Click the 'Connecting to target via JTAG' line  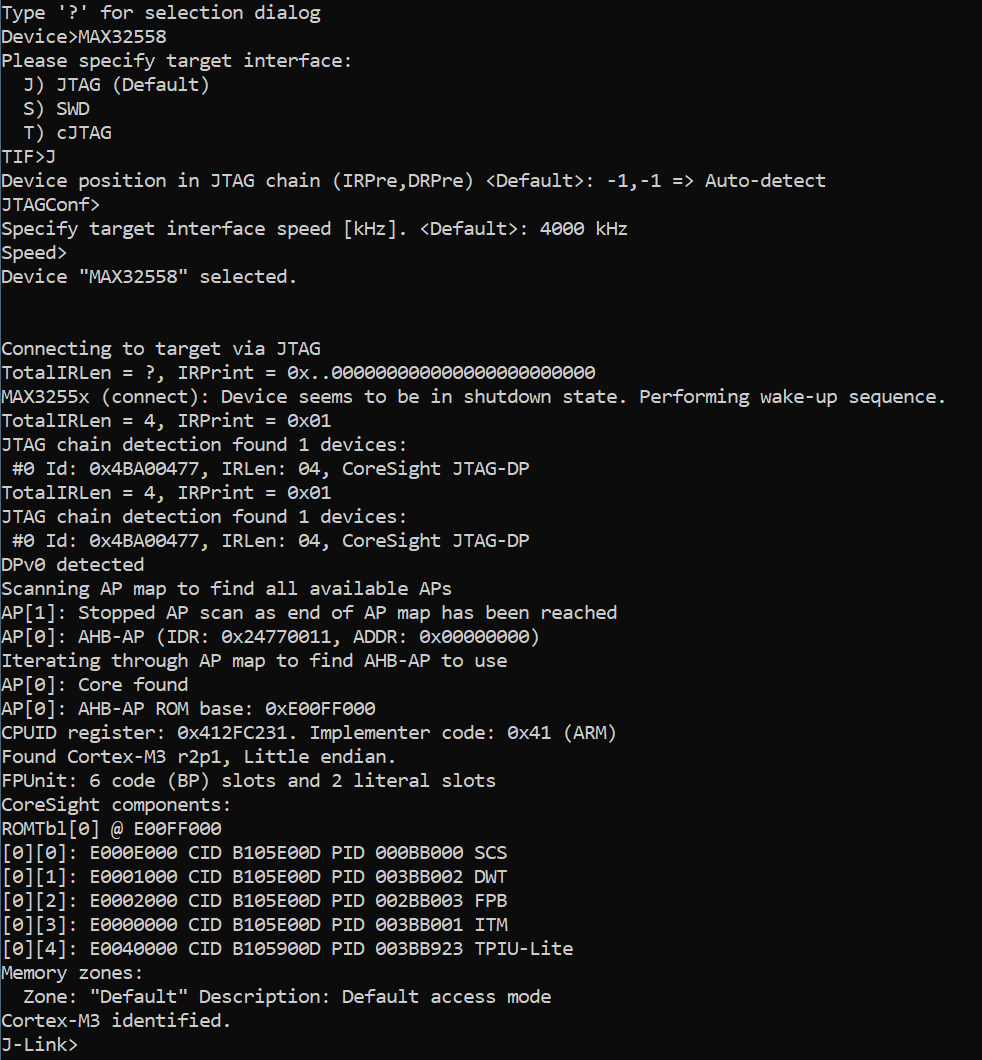[x=161, y=349]
